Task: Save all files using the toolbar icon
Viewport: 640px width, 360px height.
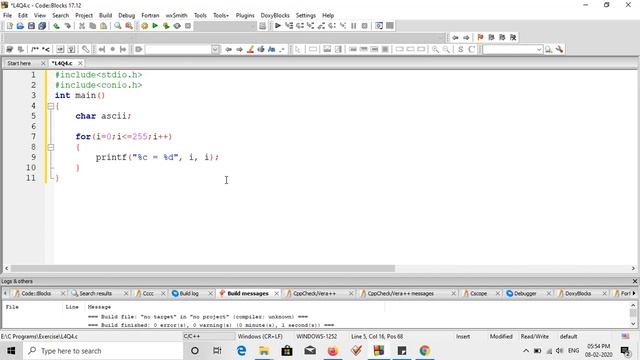Action: click(42, 26)
